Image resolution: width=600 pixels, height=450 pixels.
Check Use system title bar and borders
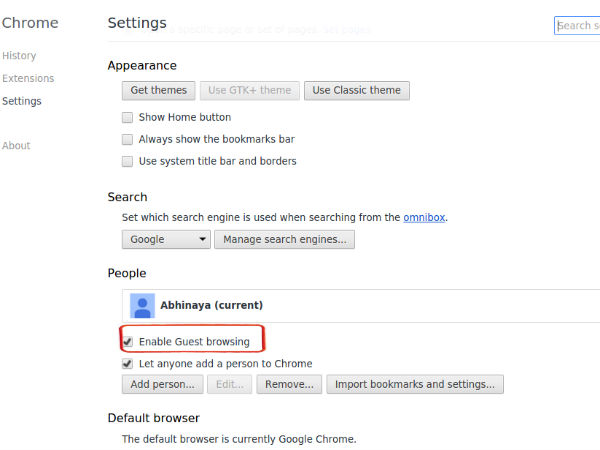point(127,161)
